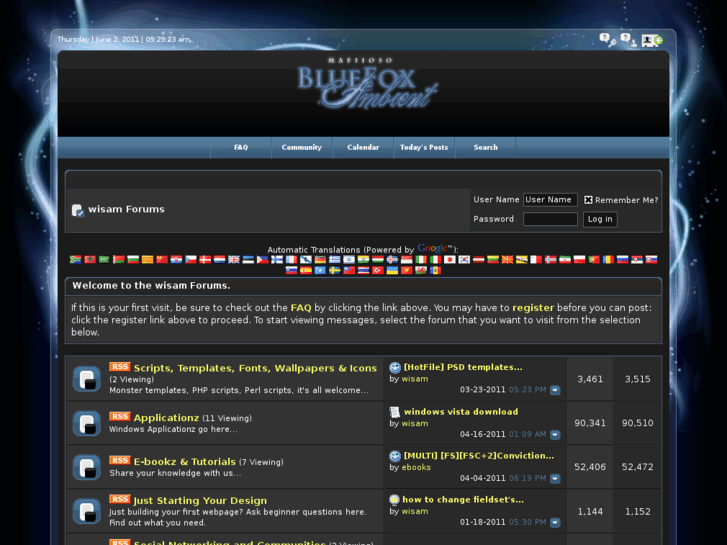Image resolution: width=727 pixels, height=545 pixels.
Task: Open the Calendar navigation item
Action: click(x=363, y=147)
